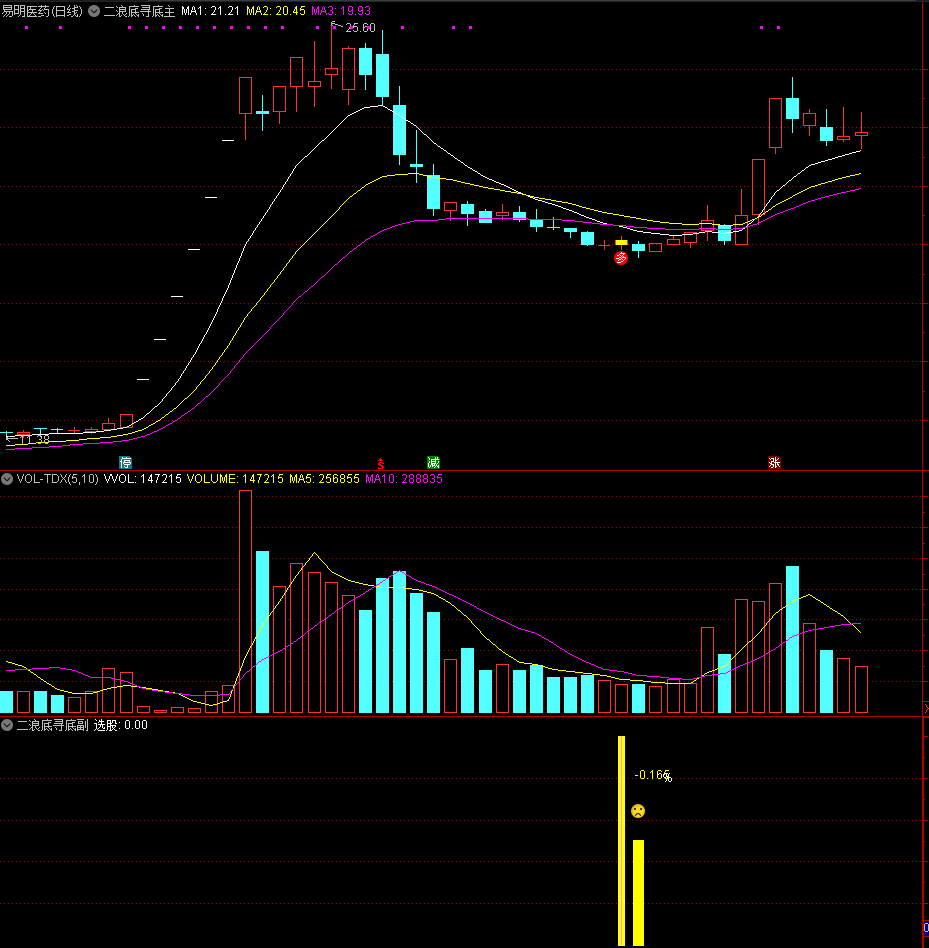This screenshot has height=948, width=929.
Task: Click the MA10: 288835 volume average label
Action: 404,479
